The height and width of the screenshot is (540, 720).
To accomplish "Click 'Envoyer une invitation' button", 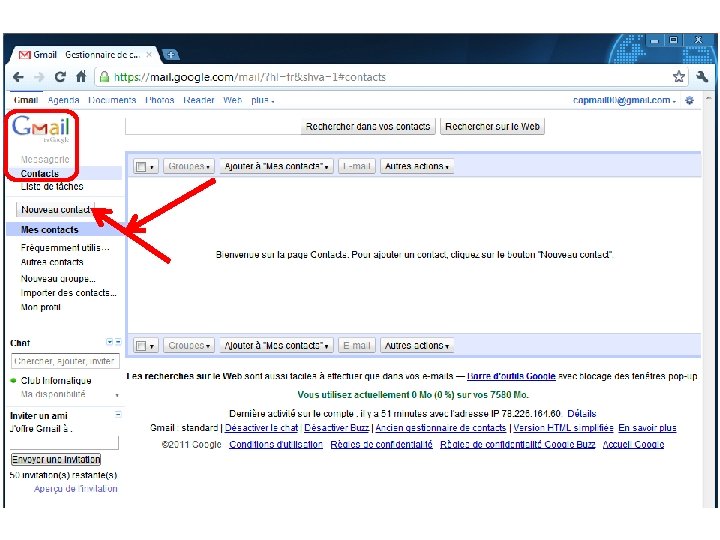I will click(x=56, y=459).
